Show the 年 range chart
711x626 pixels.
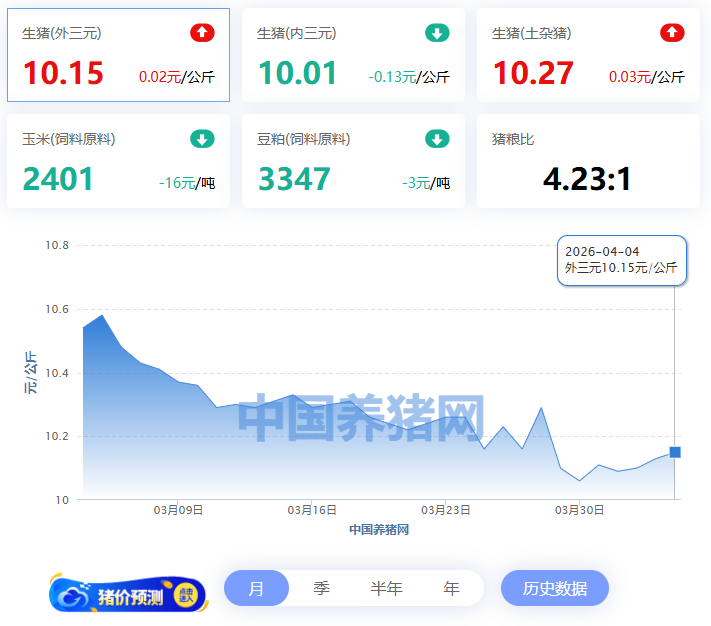(451, 589)
